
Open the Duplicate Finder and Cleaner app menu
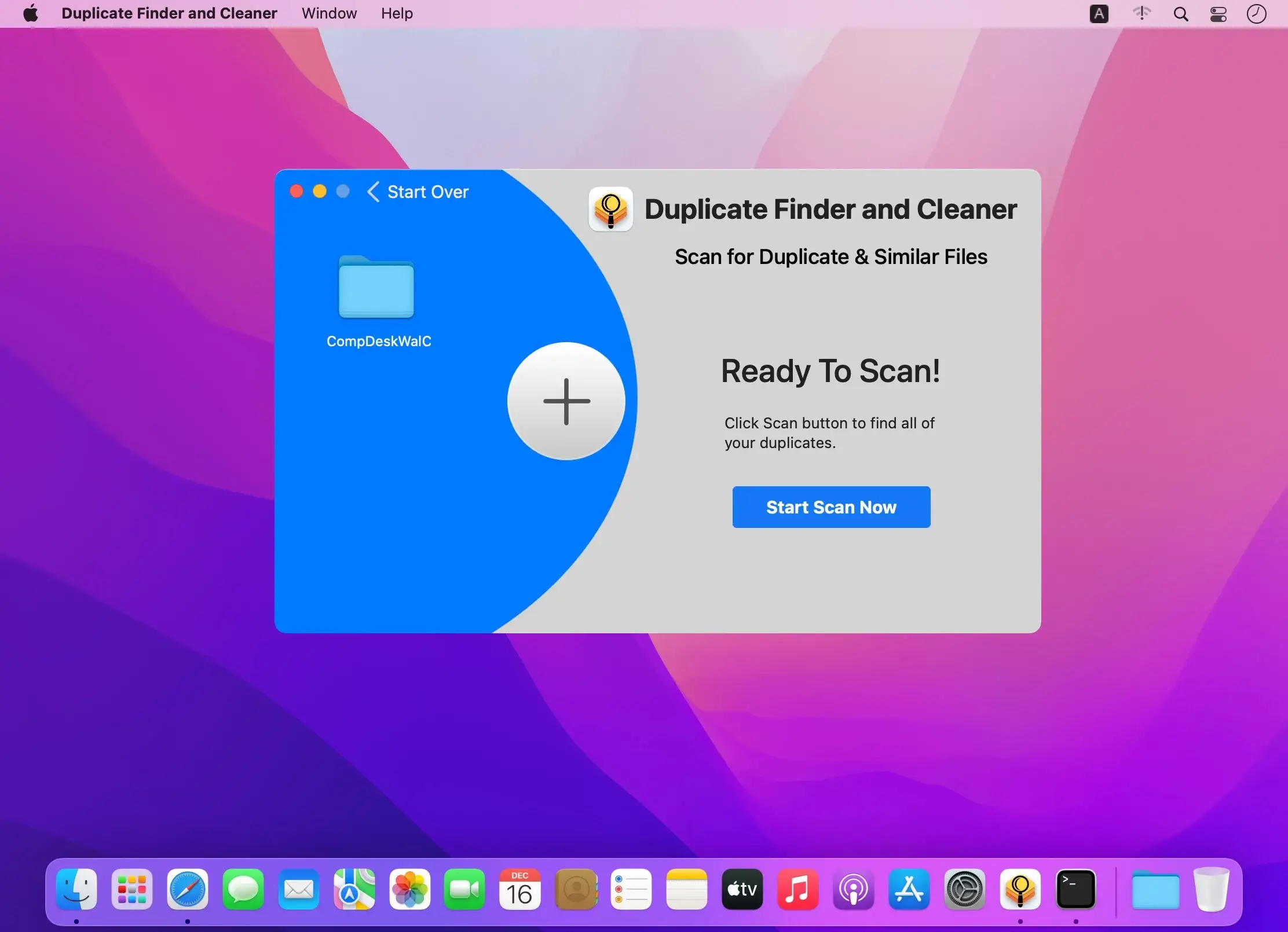(x=169, y=13)
